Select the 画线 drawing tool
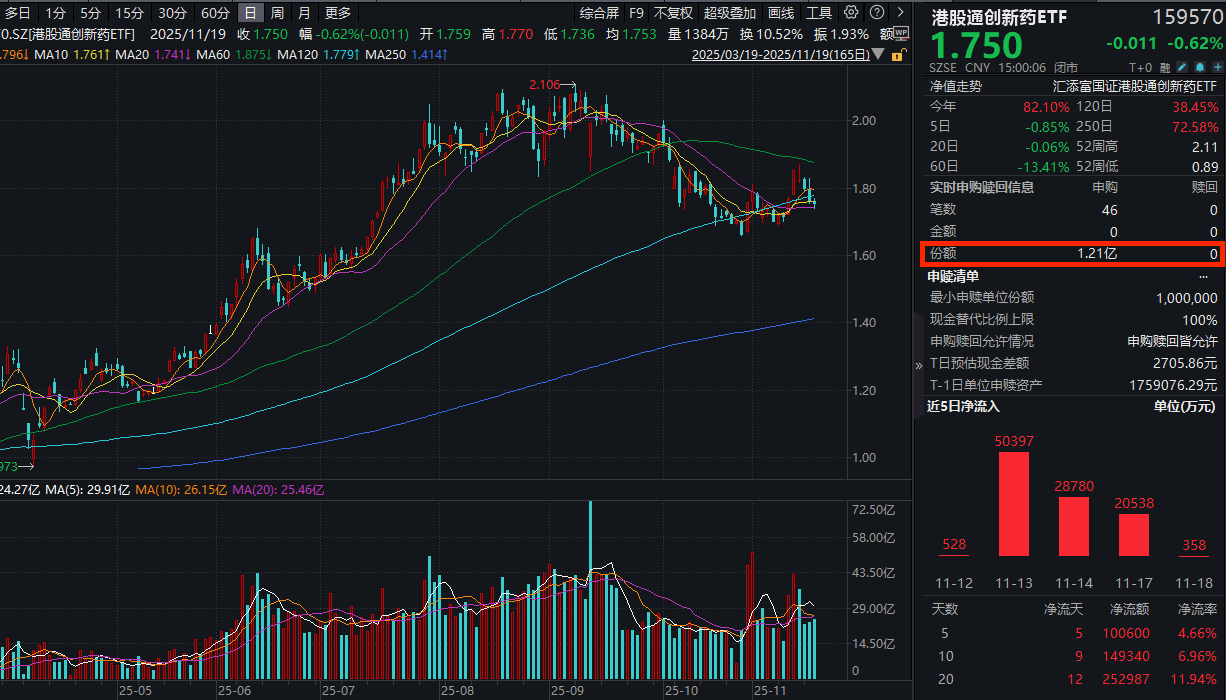 (x=781, y=13)
